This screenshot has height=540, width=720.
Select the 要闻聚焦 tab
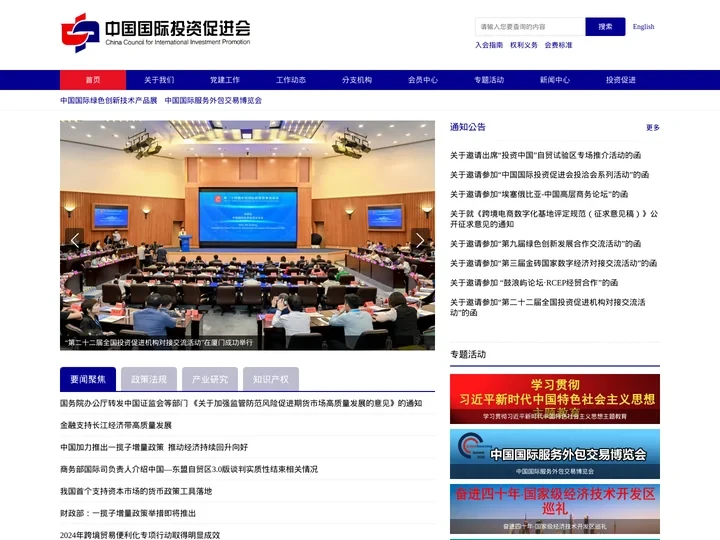point(88,379)
